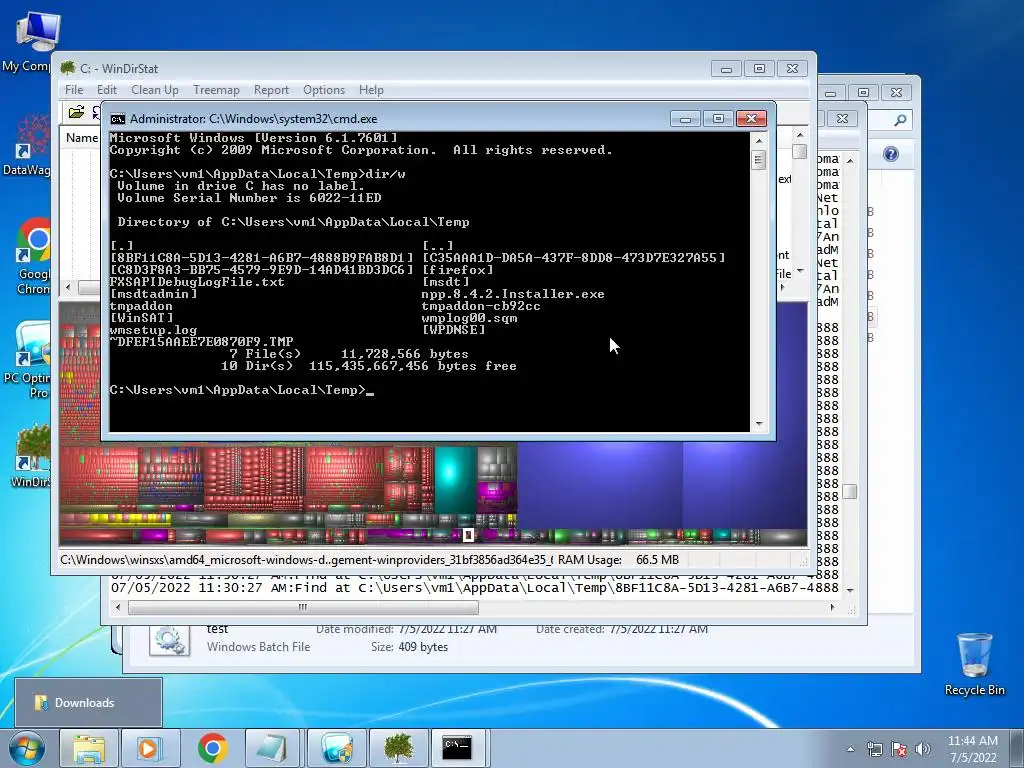
Task: Close the cmd.exe window
Action: pyautogui.click(x=752, y=119)
